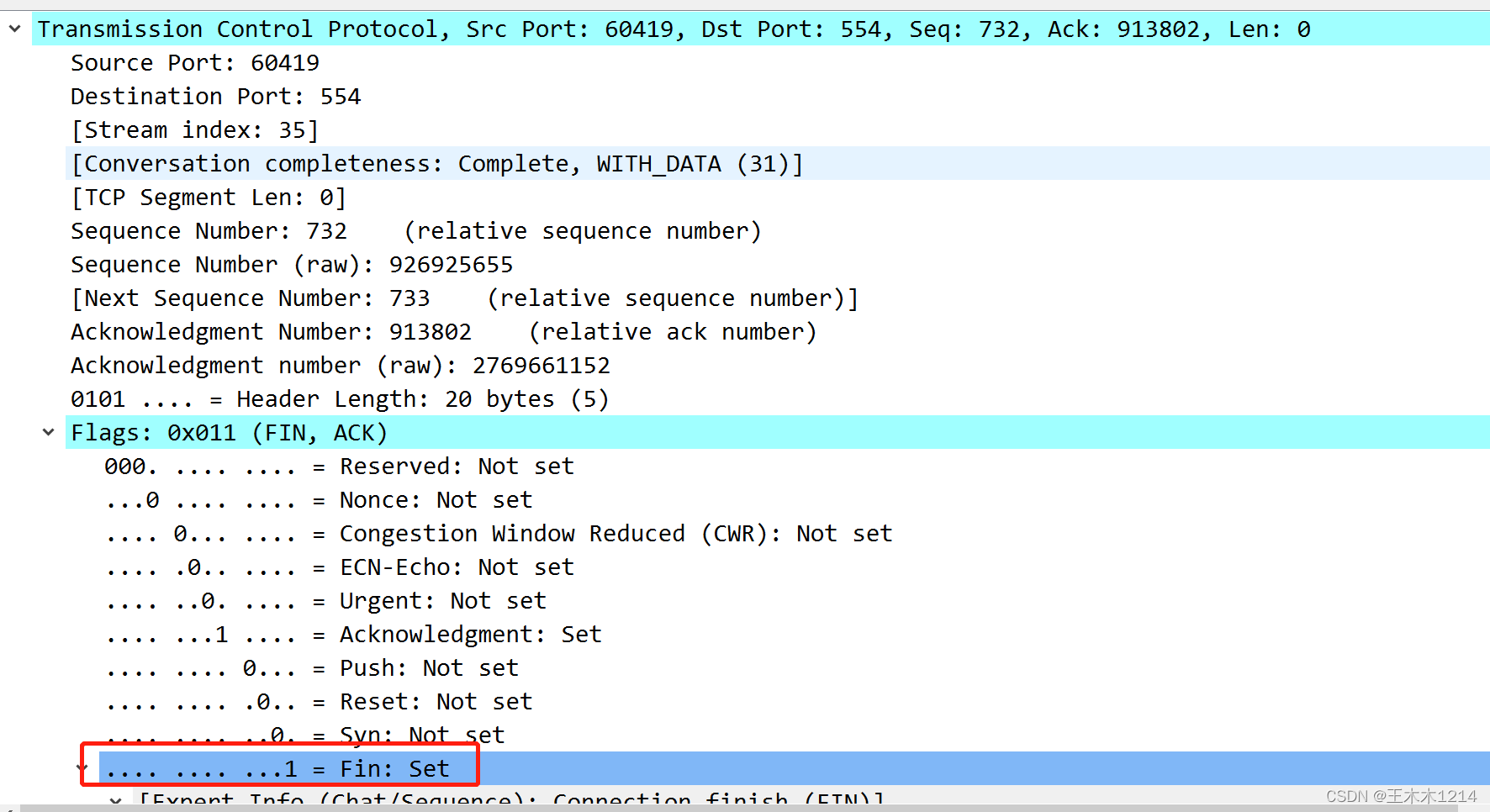Click the highlighted Fin: Set row
Screen dimensions: 1490x812
[x=795, y=768]
